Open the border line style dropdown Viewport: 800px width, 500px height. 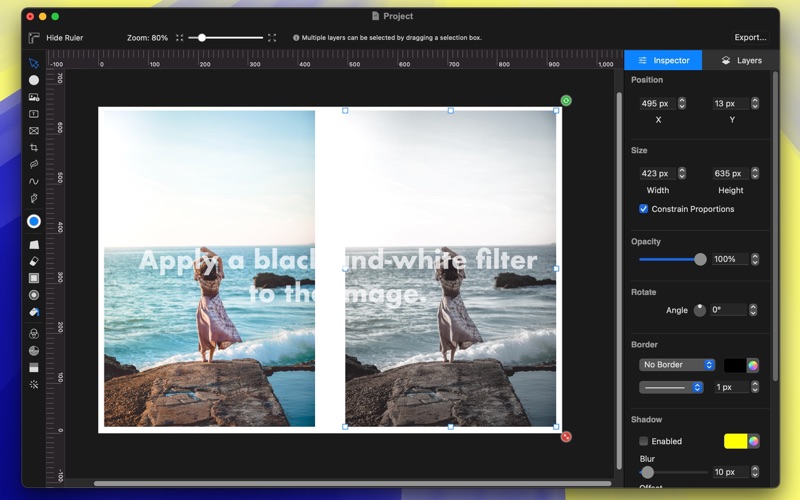(671, 387)
